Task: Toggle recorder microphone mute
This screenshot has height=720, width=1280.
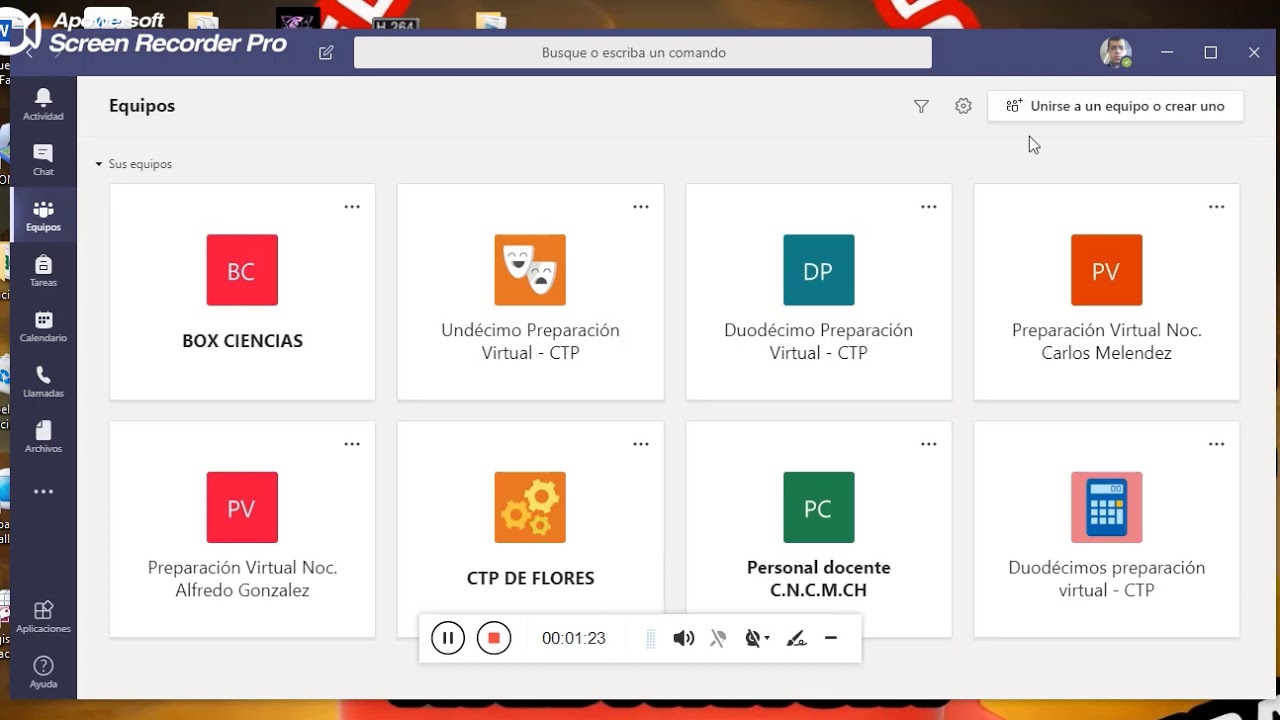Action: pos(718,638)
